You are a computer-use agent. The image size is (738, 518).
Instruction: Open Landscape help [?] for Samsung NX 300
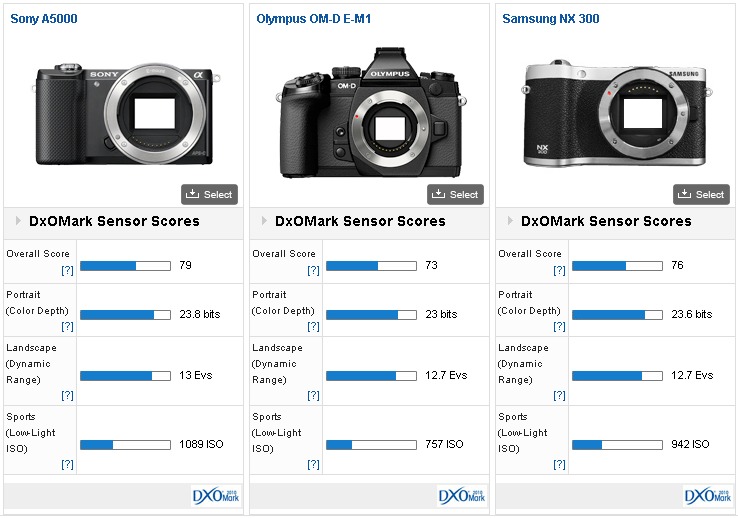559,396
